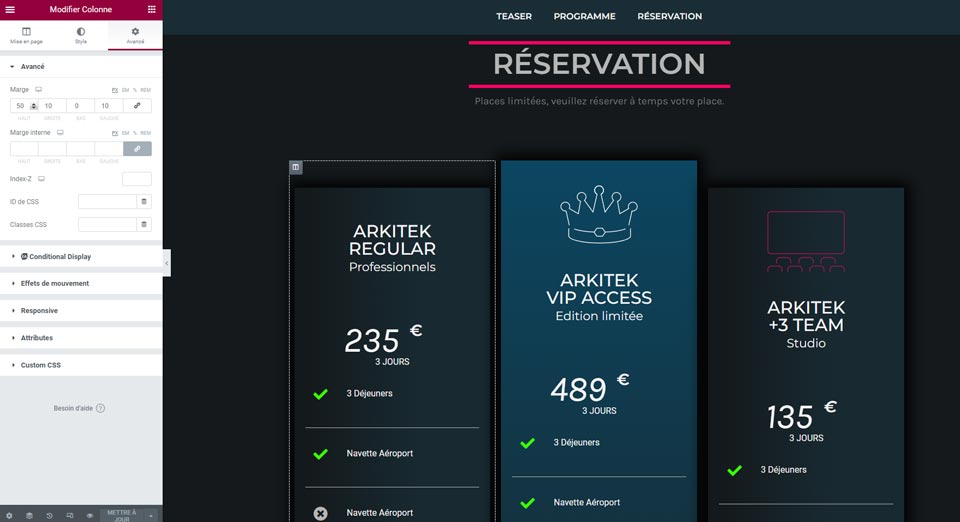Open the Navigator layers icon

pos(29,516)
